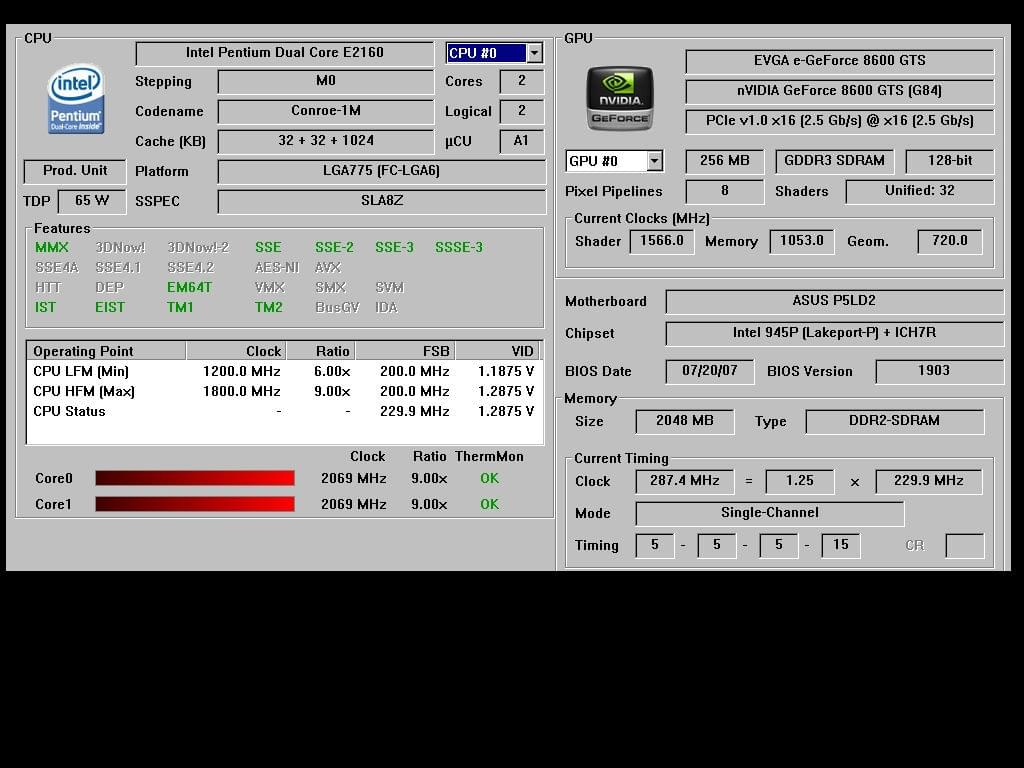The image size is (1024, 768).
Task: Click the SSSE-3 feature label
Action: [x=459, y=248]
